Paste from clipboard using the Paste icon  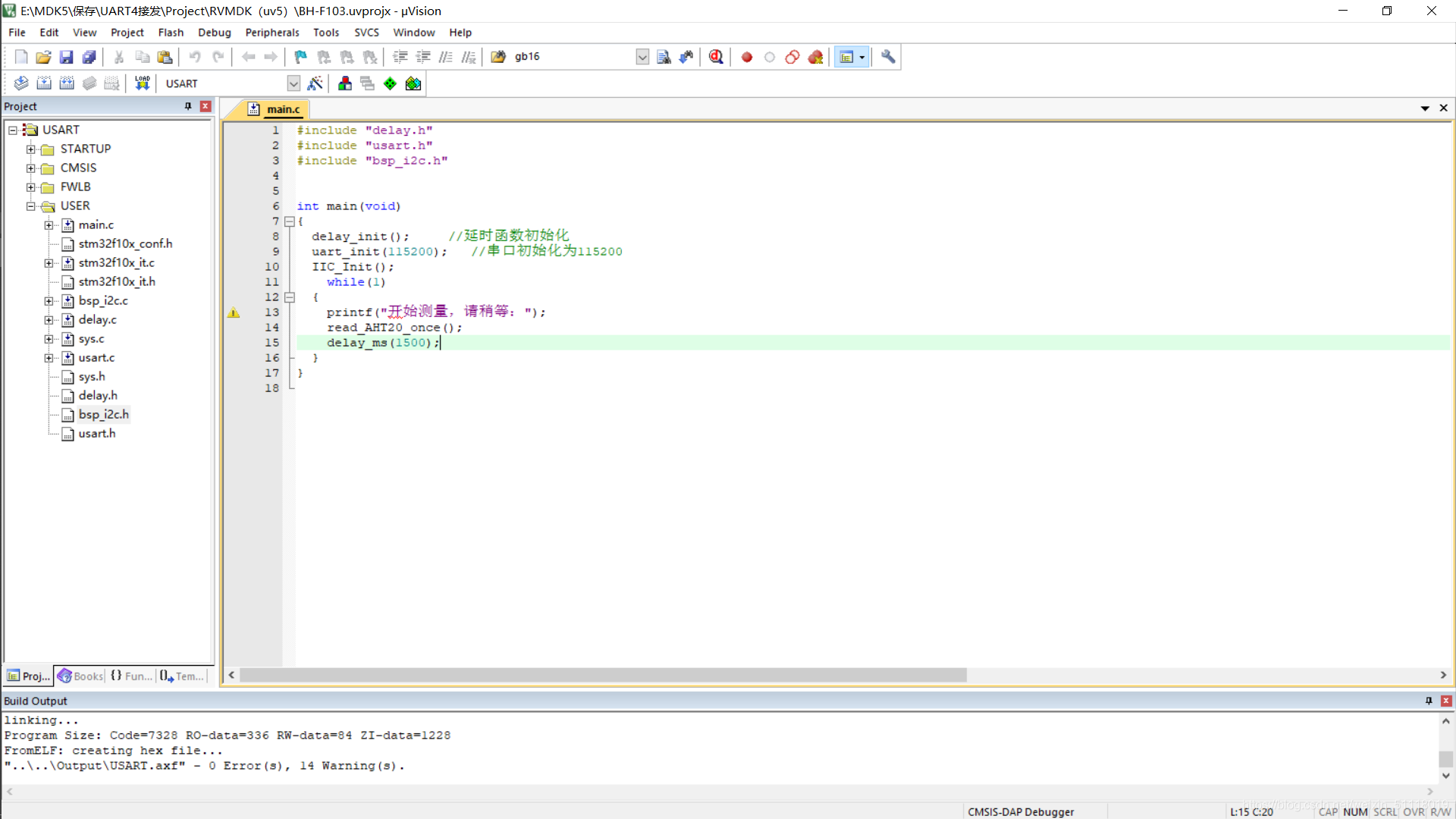(165, 57)
